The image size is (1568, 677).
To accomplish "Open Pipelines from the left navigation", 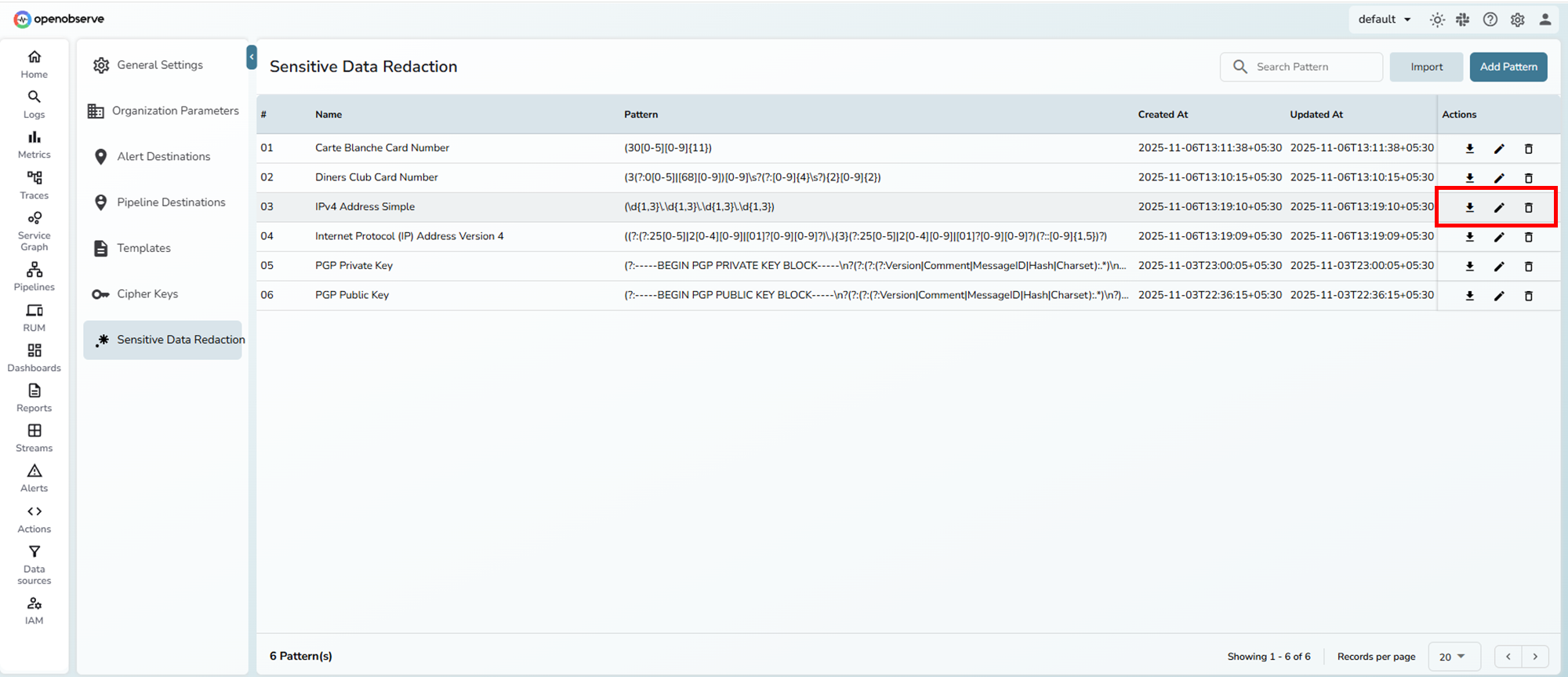I will (x=34, y=276).
